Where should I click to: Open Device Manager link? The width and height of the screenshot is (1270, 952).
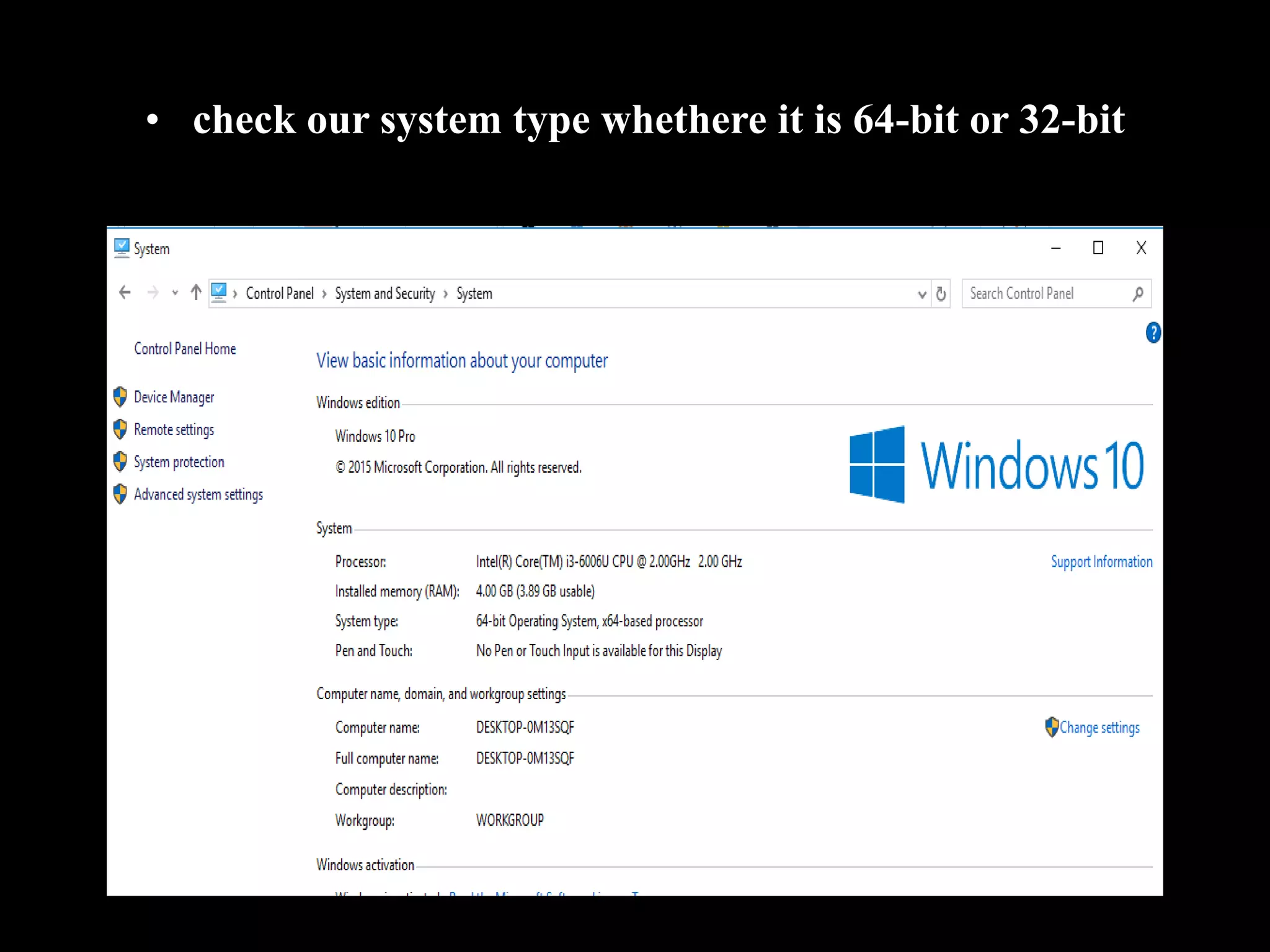(x=174, y=397)
